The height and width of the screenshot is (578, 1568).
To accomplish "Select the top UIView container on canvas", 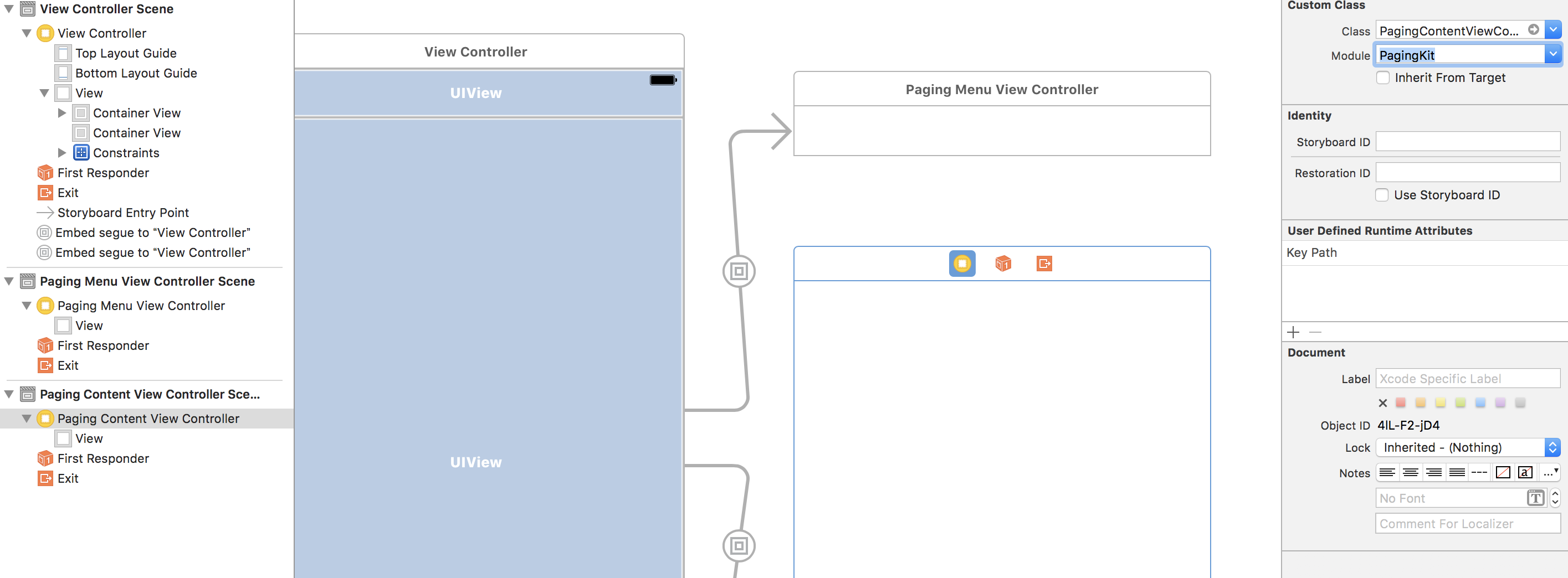I will (488, 92).
